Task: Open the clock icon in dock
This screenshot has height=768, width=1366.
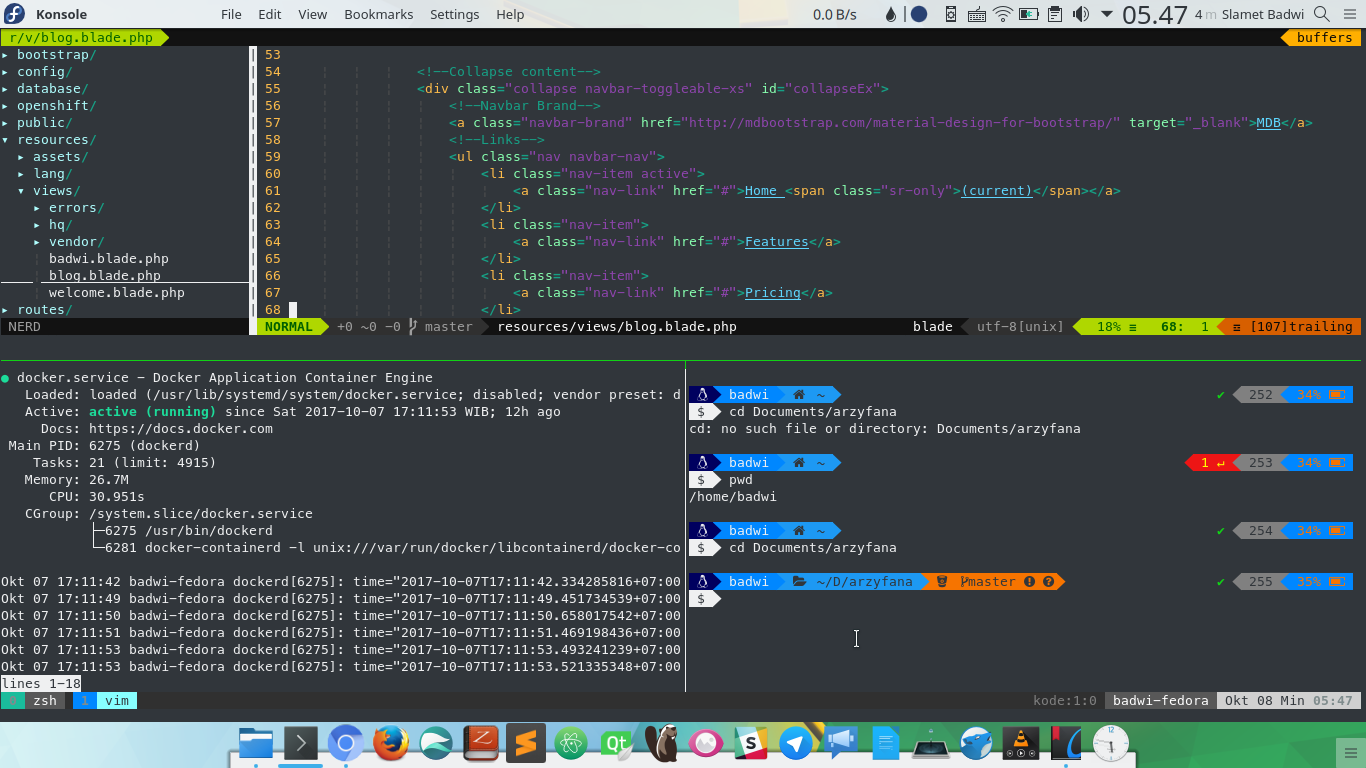Action: click(x=1111, y=743)
